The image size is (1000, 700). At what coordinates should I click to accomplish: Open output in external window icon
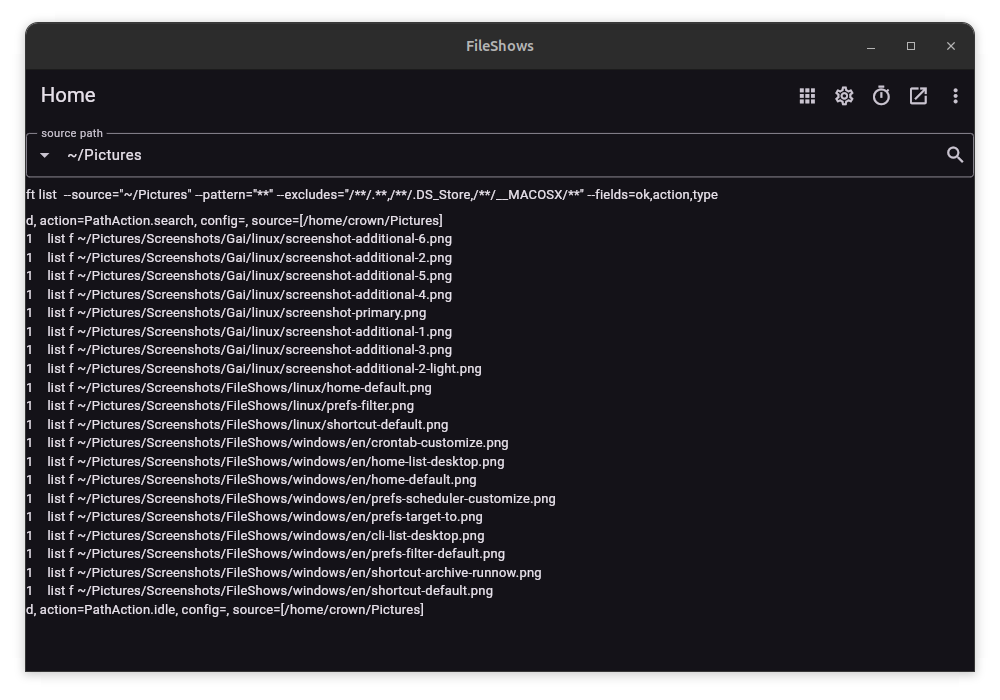pos(918,95)
